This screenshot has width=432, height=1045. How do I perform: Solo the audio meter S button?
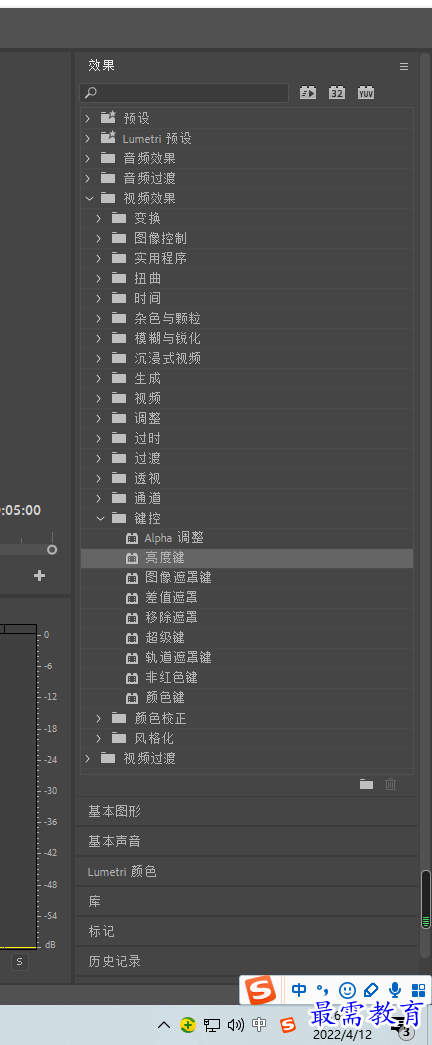pyautogui.click(x=20, y=962)
